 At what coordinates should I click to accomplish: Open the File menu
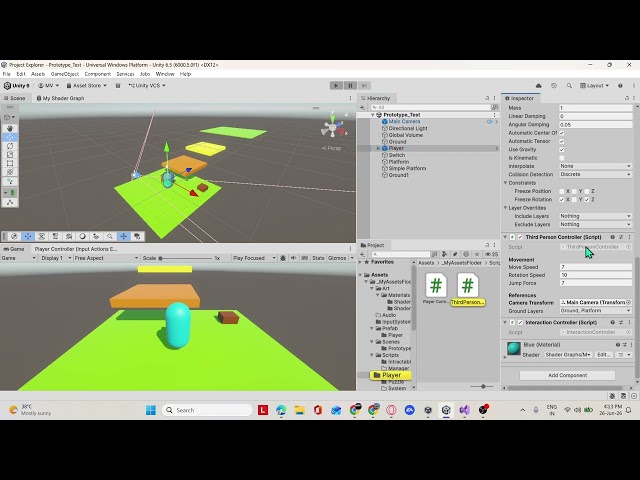(x=7, y=74)
